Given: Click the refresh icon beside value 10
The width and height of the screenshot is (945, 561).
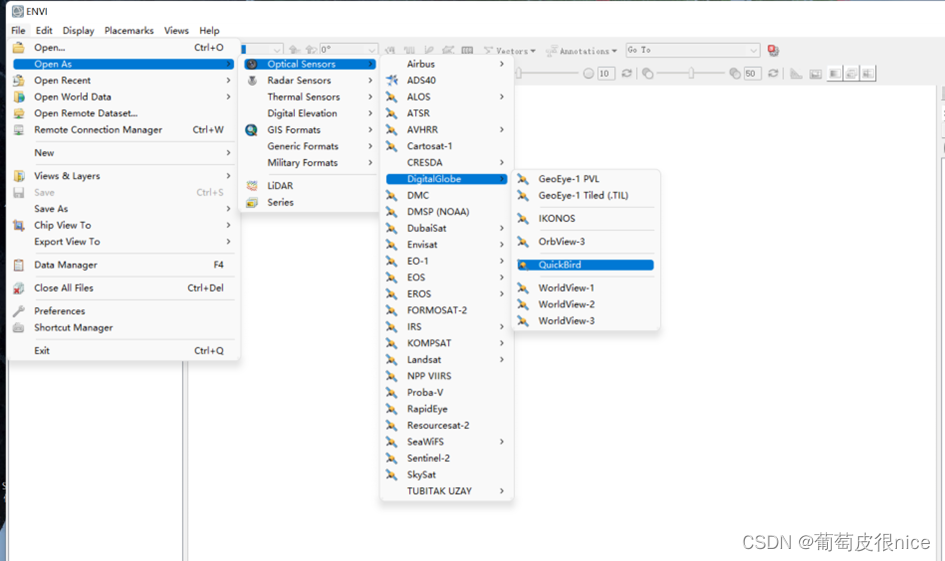Looking at the screenshot, I should click(x=627, y=74).
